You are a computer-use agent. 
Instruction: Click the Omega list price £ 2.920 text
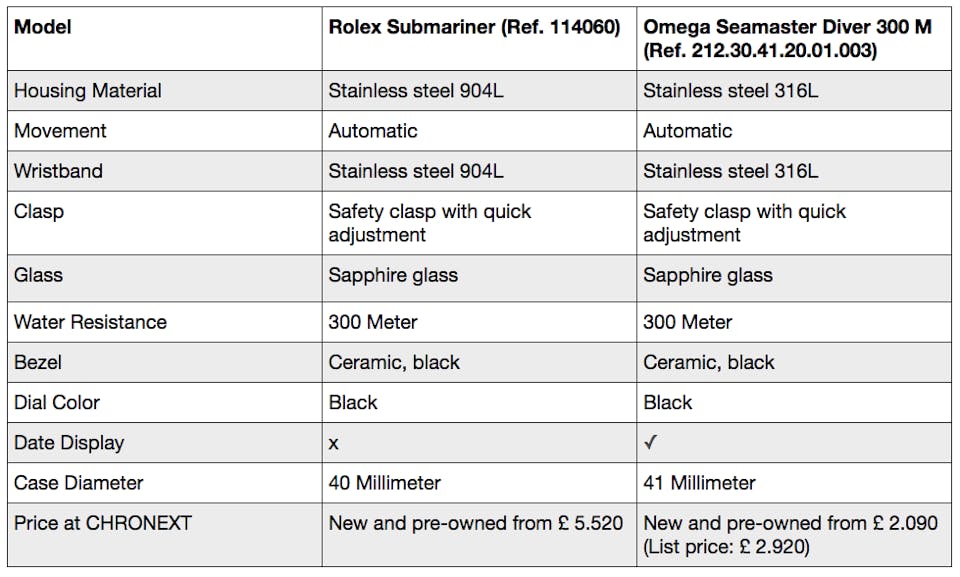725,546
